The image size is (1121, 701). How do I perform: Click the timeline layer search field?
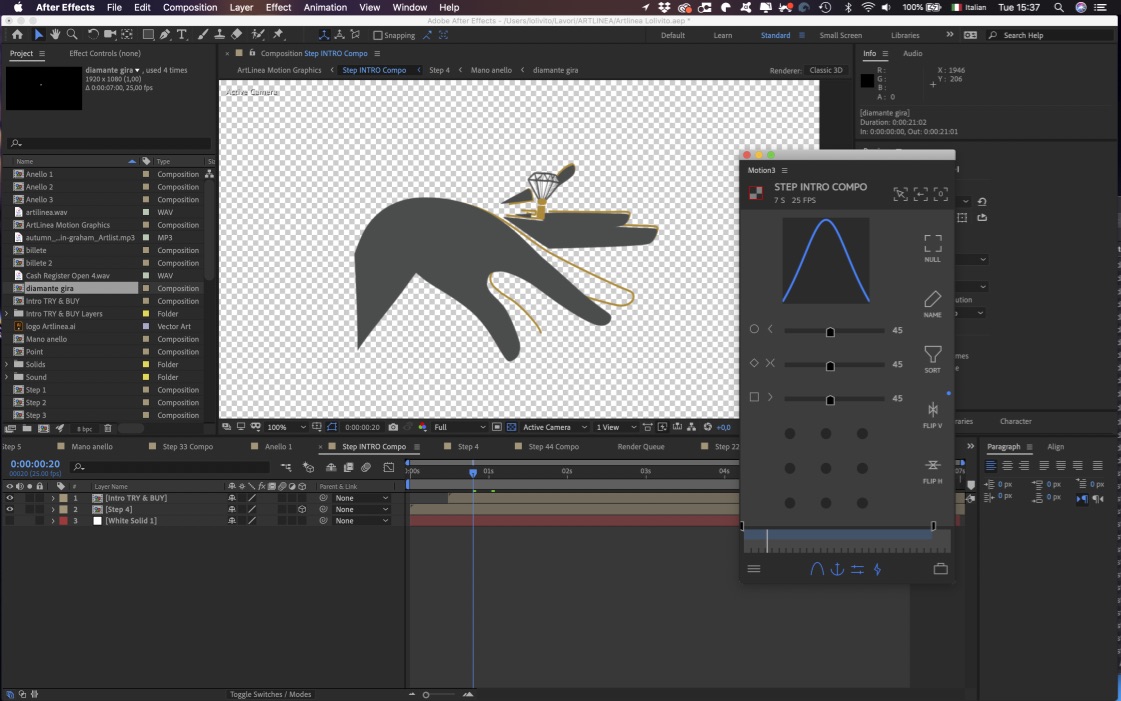coord(170,467)
